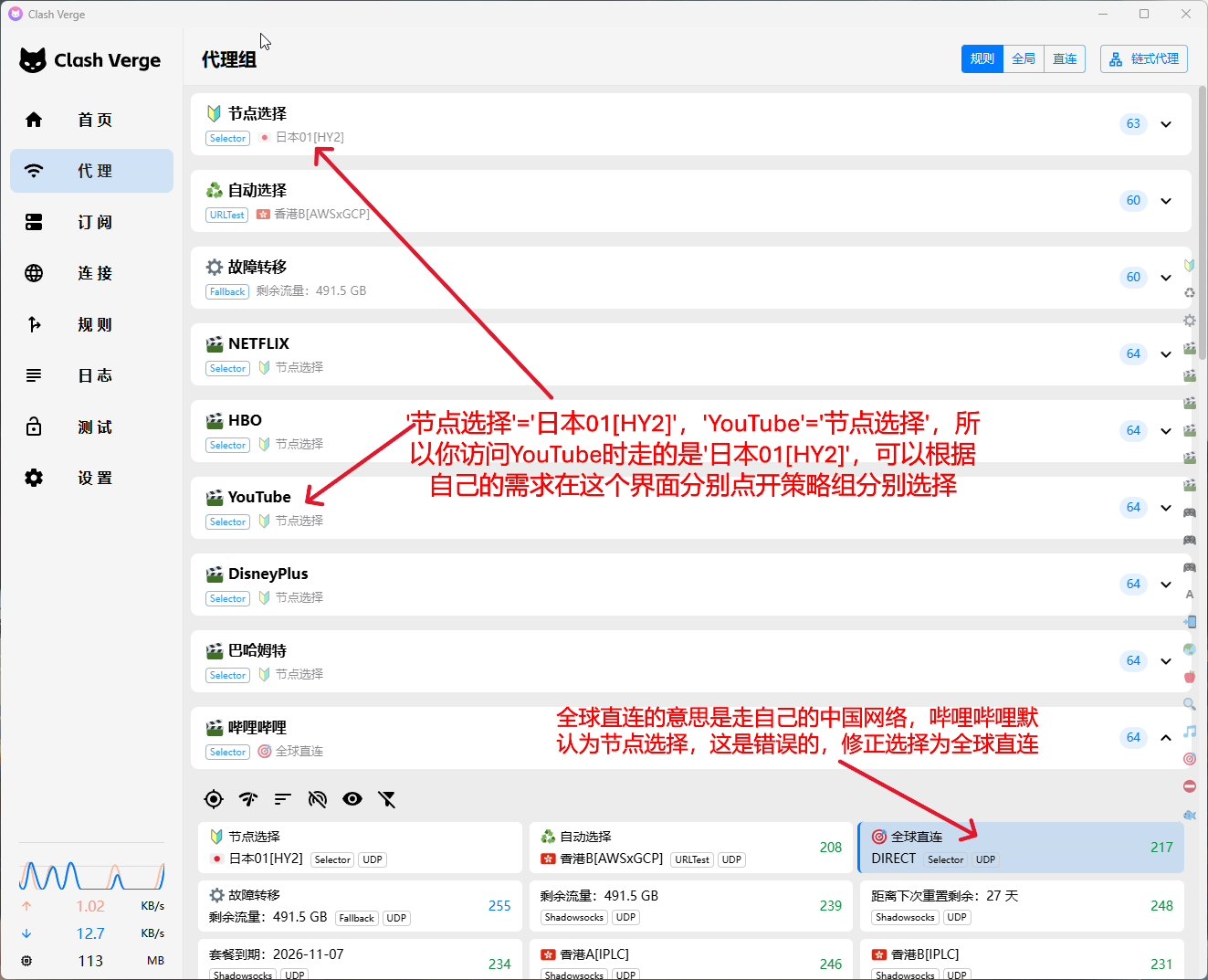Click delay value 246 on 香港A[IPLC]
Viewport: 1208px width, 980px height.
coord(831,964)
